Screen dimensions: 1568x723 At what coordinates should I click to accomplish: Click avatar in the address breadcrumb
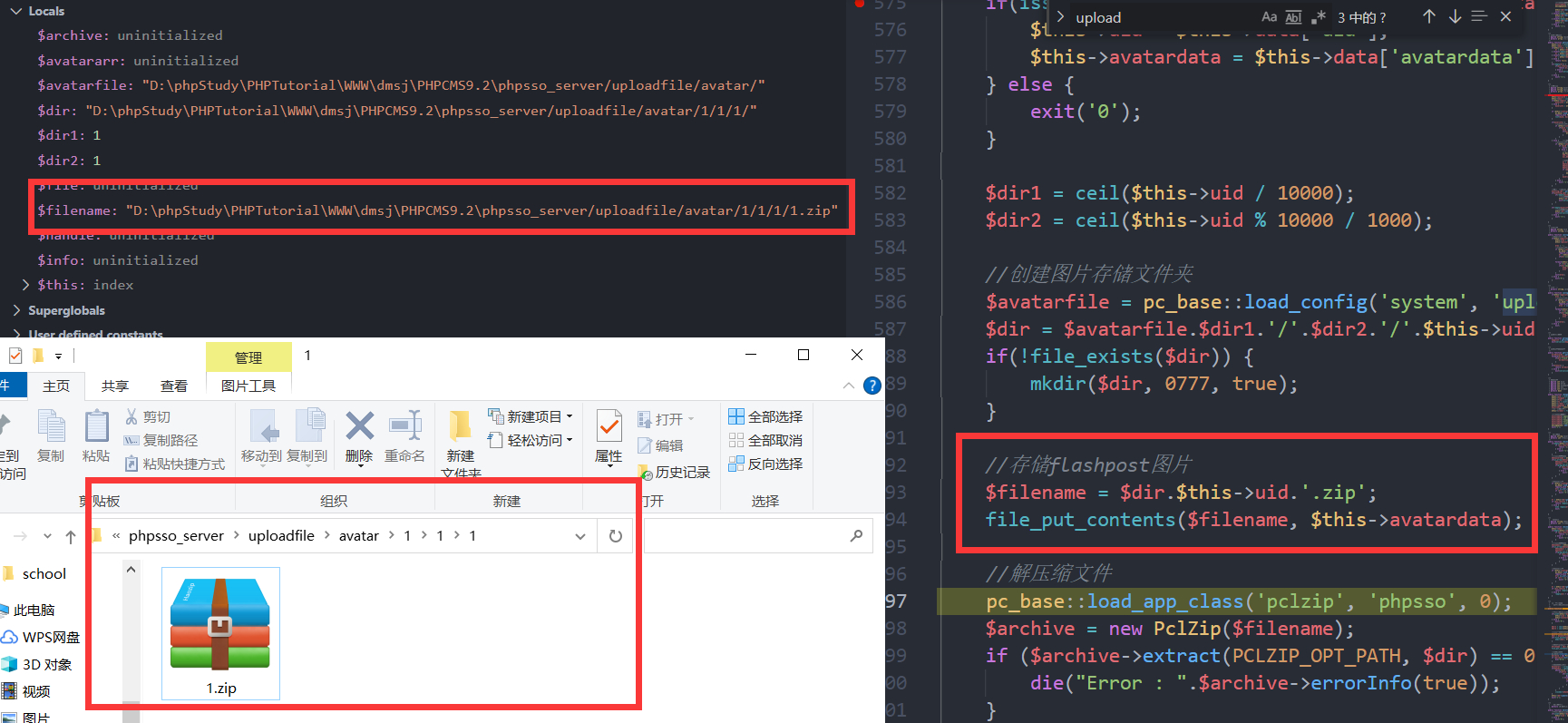coord(359,536)
